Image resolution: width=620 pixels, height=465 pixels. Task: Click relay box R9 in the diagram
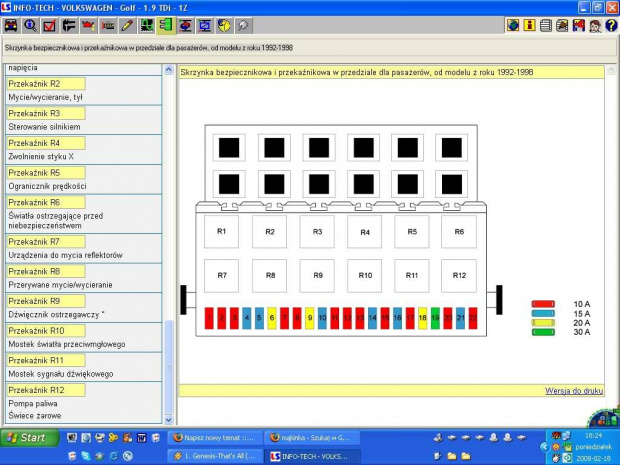318,276
